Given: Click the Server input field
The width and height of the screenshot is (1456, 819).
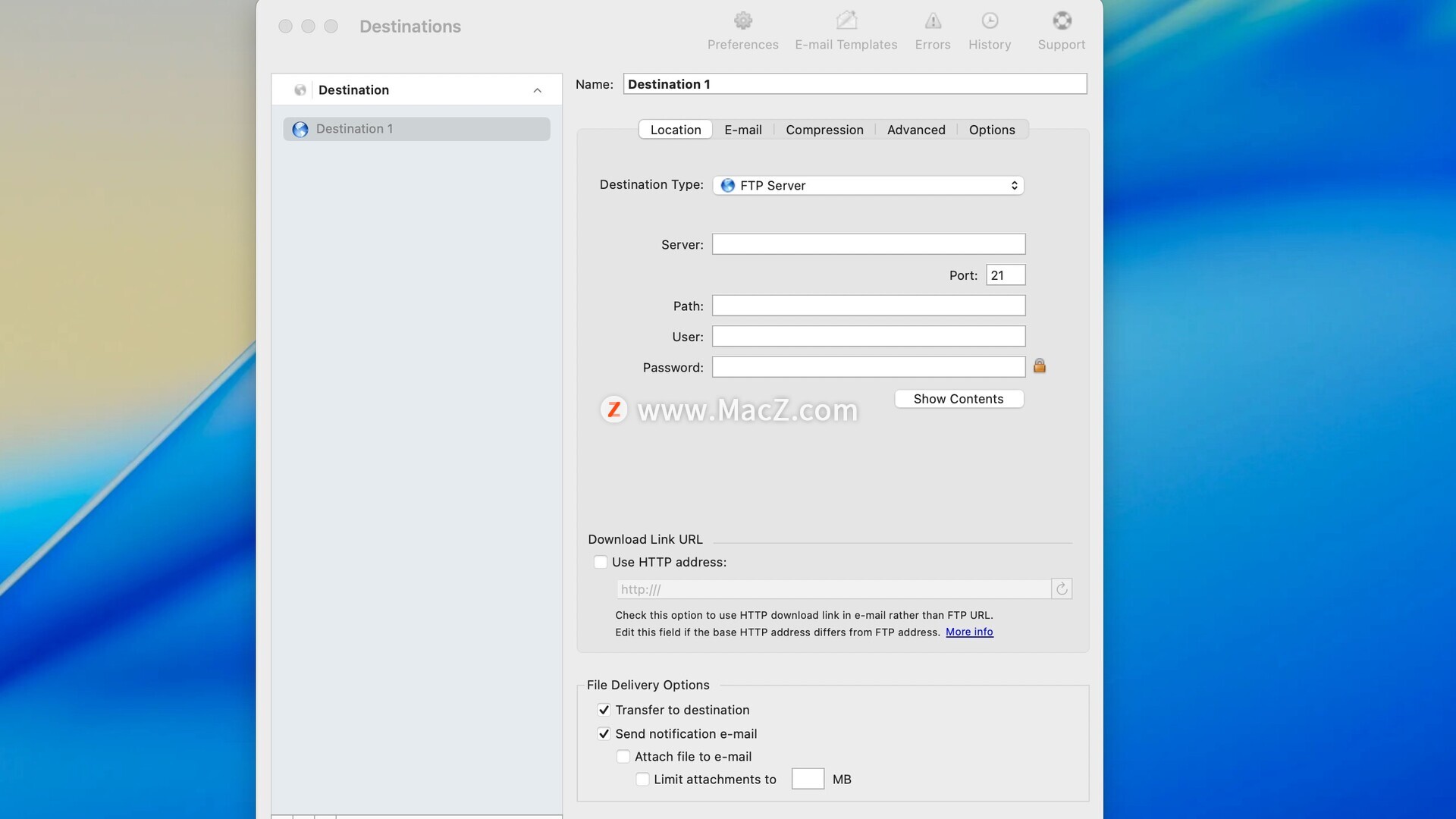Looking at the screenshot, I should 868,244.
